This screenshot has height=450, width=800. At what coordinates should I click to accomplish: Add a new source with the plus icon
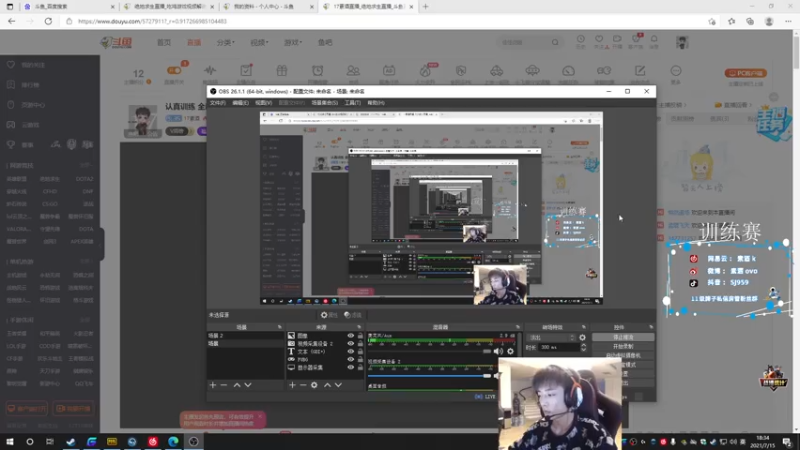click(x=292, y=385)
